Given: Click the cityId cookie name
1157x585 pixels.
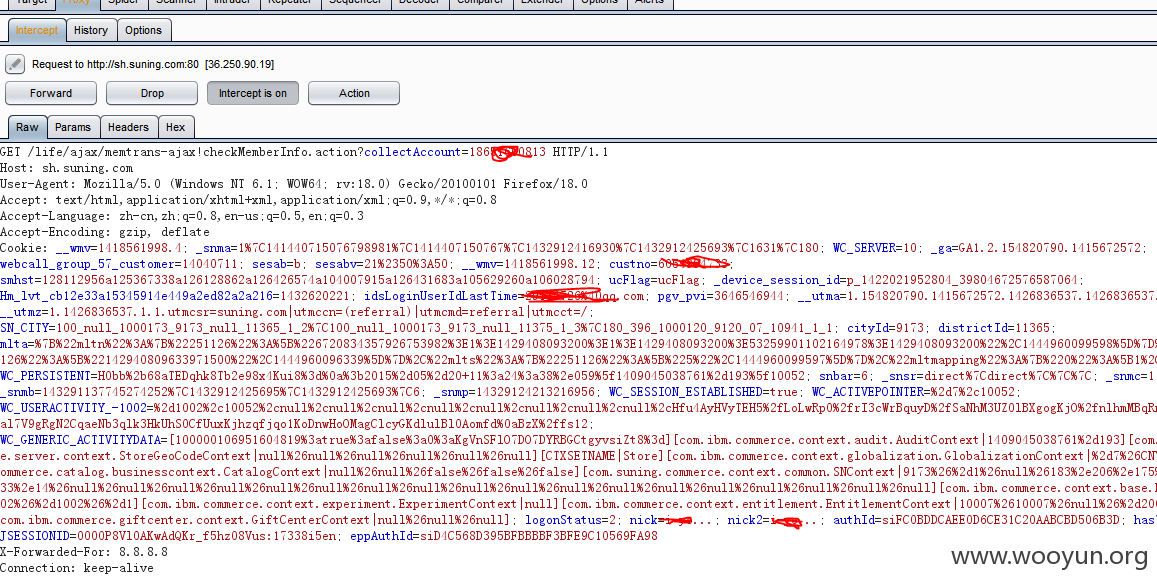Looking at the screenshot, I should pos(867,328).
